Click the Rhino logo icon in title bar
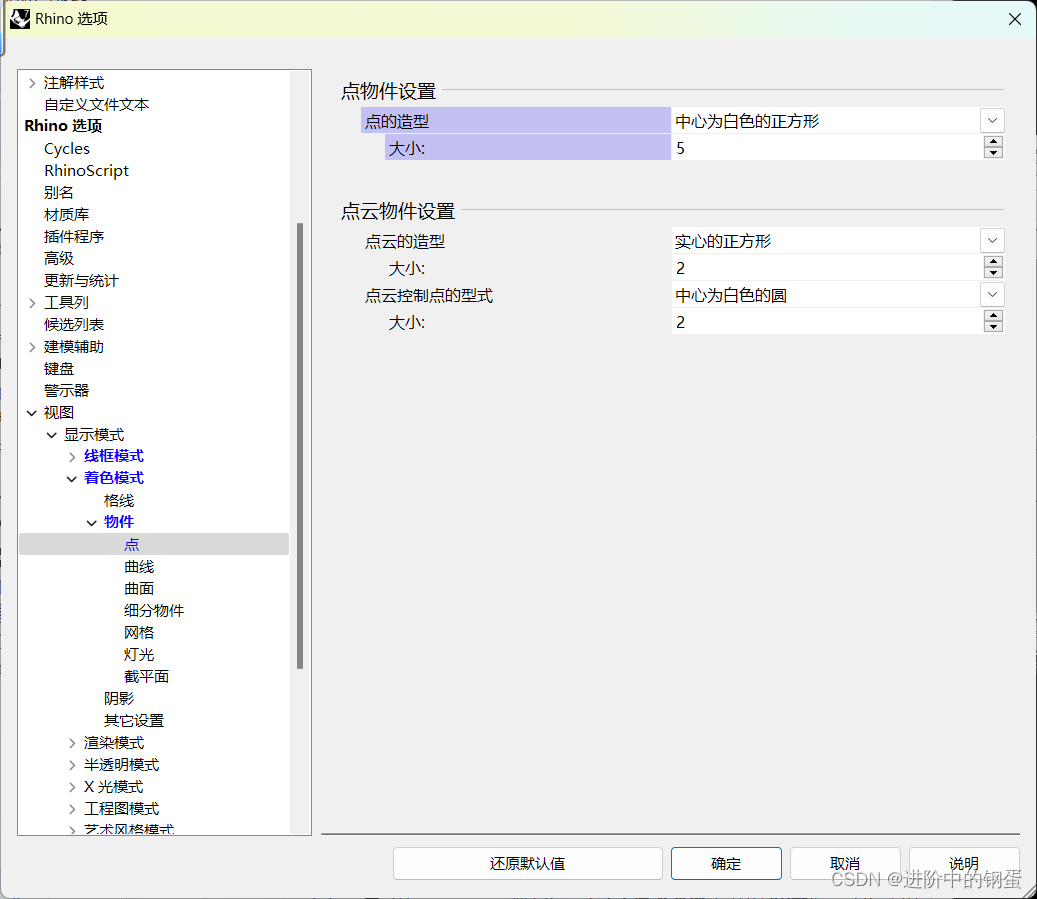The height and width of the screenshot is (899, 1037). click(20, 19)
